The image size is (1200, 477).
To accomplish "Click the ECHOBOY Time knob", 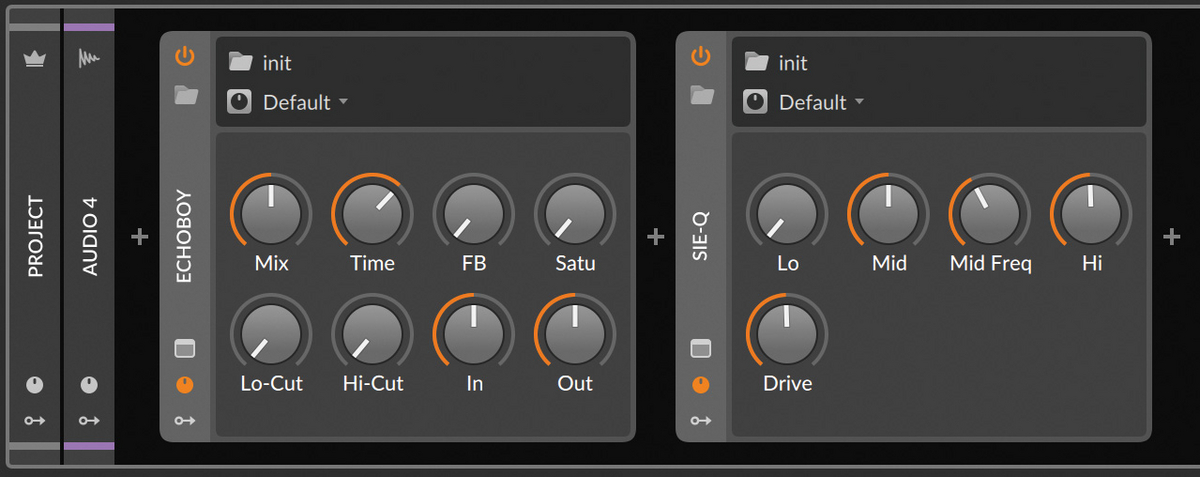I will pyautogui.click(x=372, y=213).
